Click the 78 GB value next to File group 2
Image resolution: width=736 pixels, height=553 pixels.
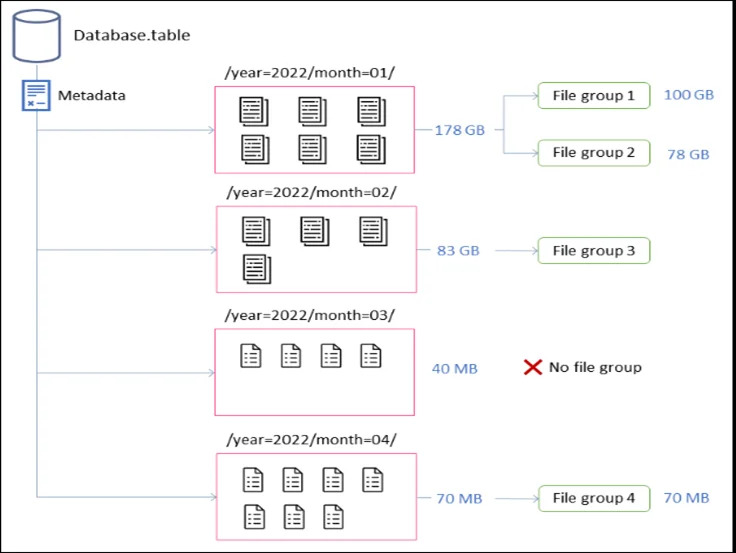(688, 154)
